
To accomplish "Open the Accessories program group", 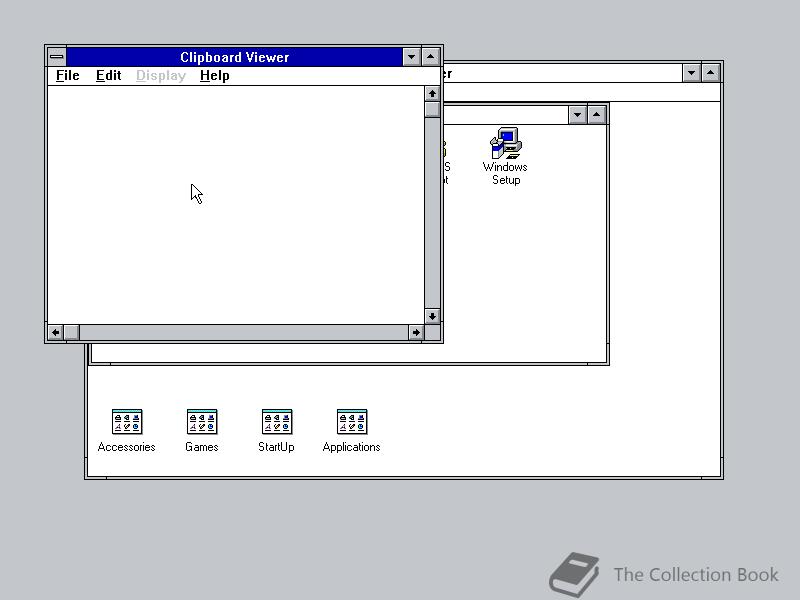I will pyautogui.click(x=127, y=431).
